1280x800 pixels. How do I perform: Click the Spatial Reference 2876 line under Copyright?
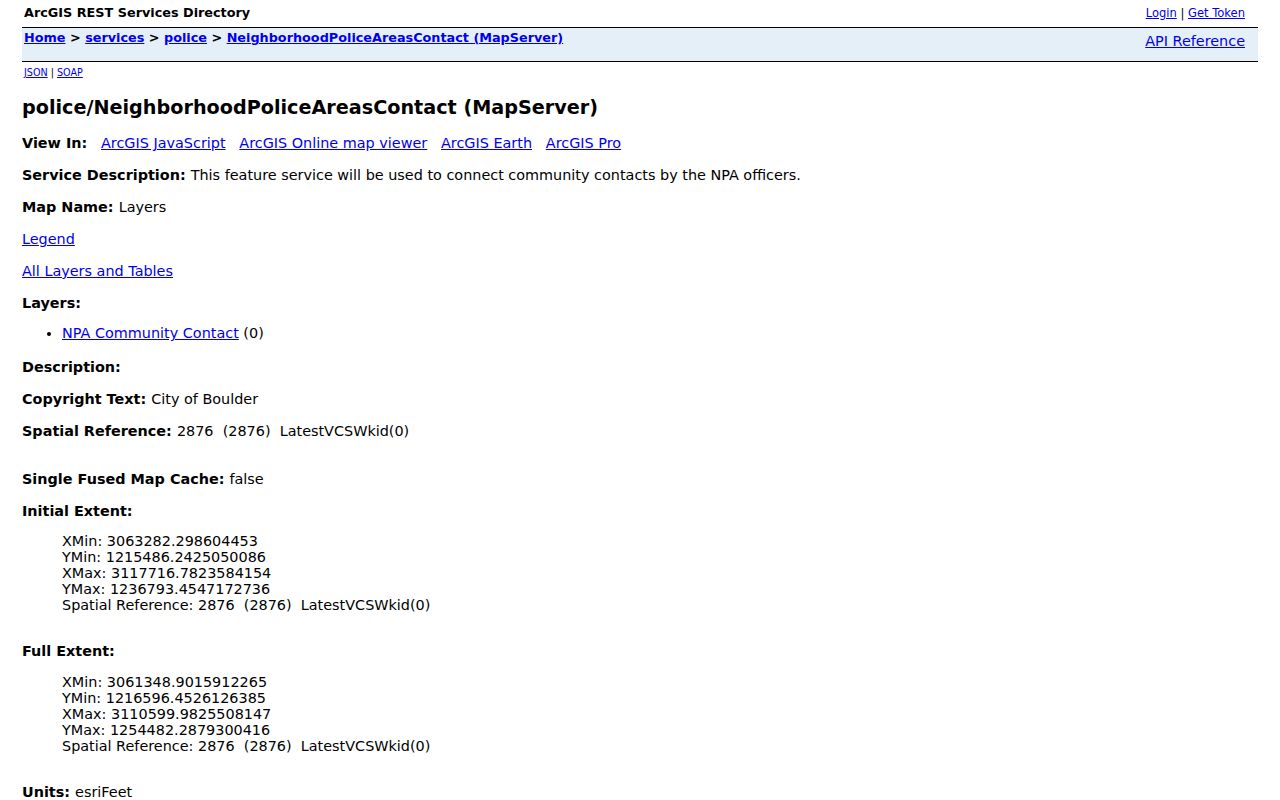pos(292,431)
